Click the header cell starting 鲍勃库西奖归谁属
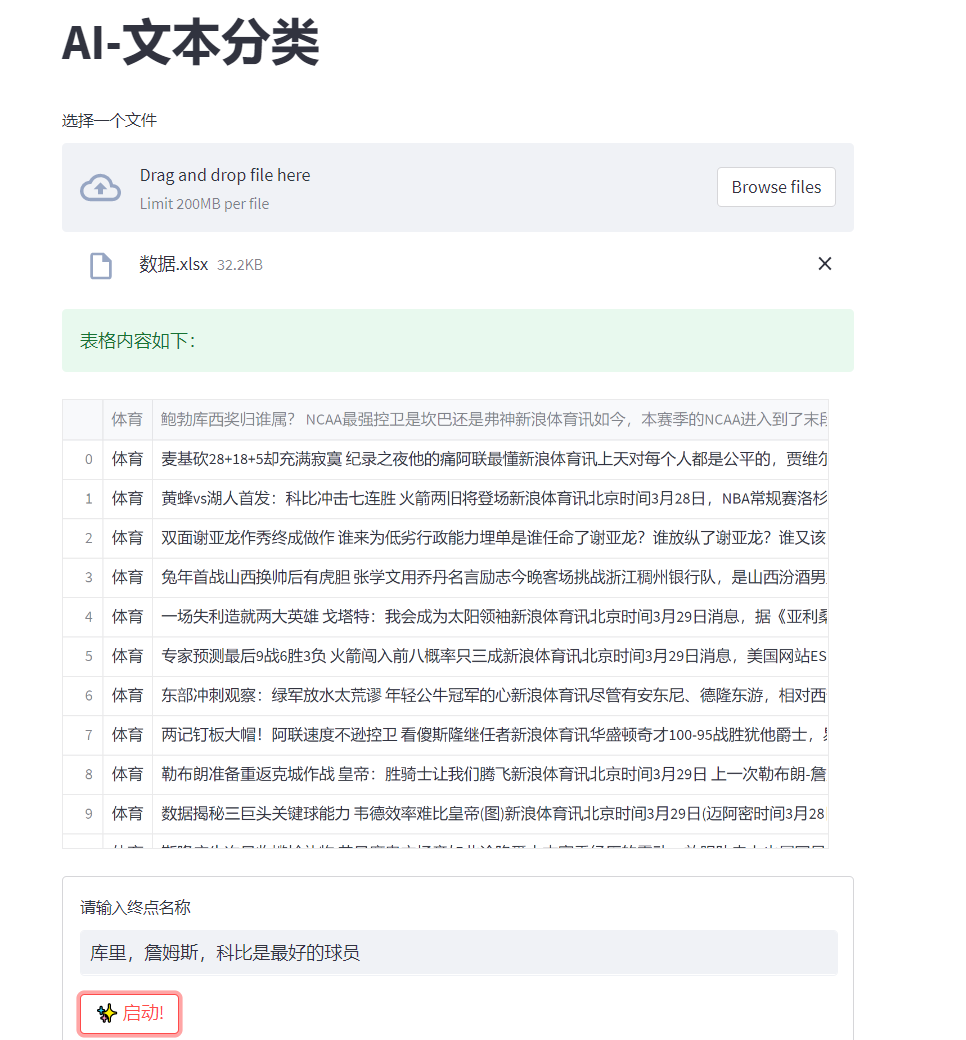Image resolution: width=966 pixels, height=1040 pixels. (490, 419)
